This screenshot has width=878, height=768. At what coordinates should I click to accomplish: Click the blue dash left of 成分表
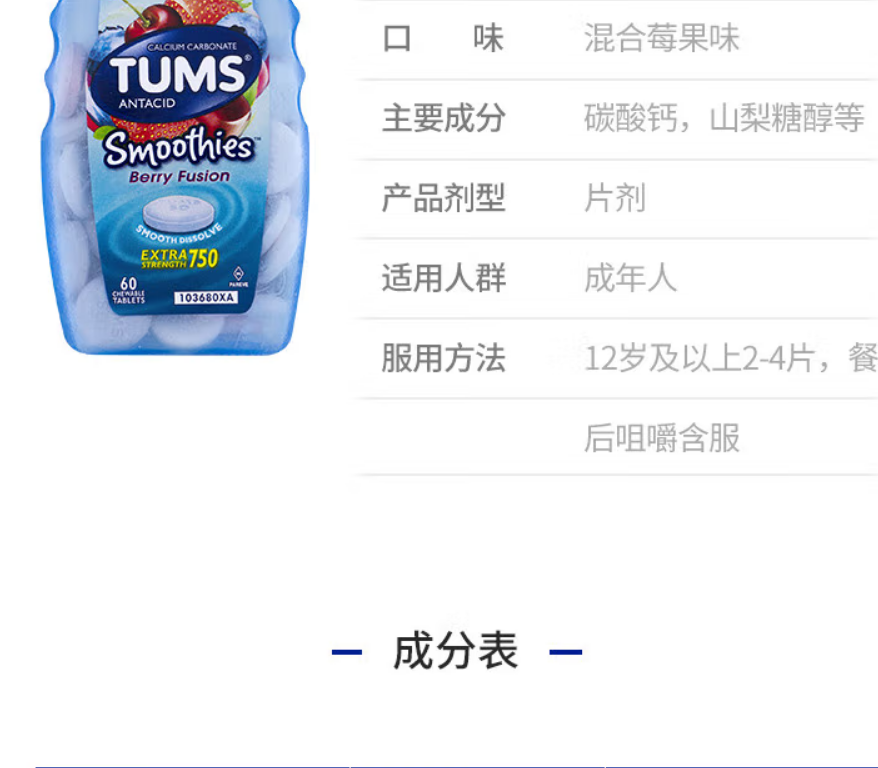click(x=347, y=652)
